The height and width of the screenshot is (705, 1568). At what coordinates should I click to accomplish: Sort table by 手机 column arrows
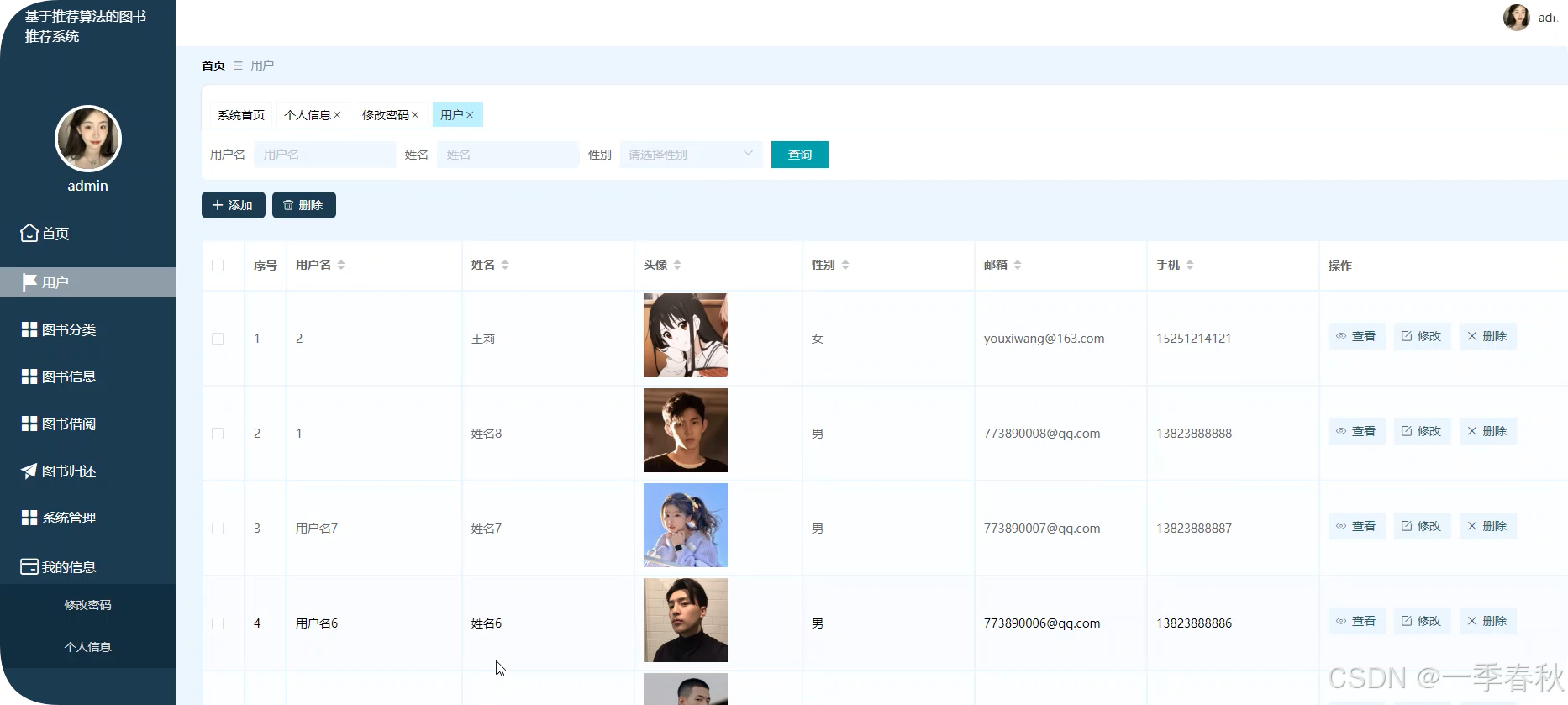(x=1190, y=265)
